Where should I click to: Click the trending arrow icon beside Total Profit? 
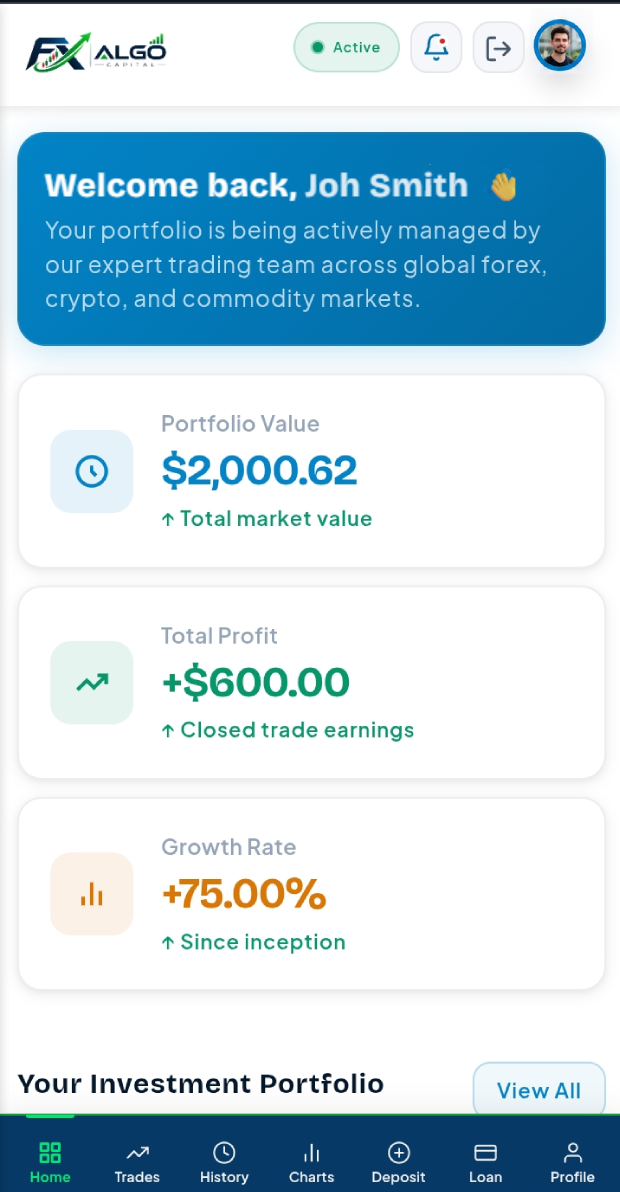[92, 683]
